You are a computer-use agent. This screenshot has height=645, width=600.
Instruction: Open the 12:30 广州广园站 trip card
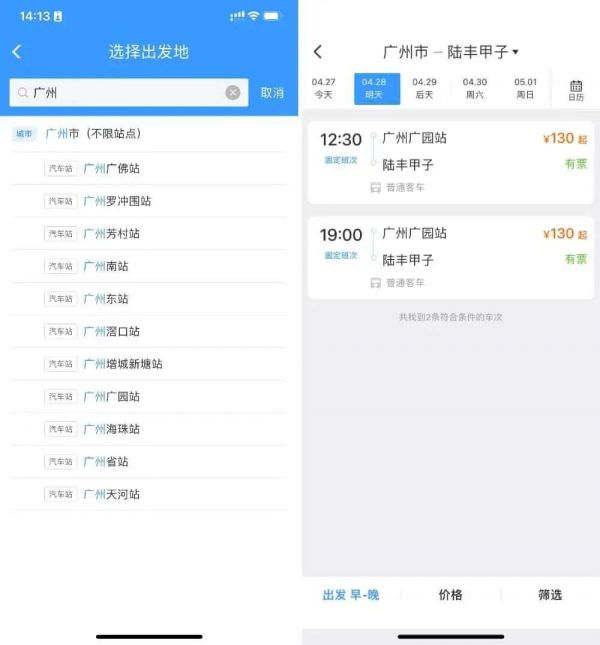(x=451, y=162)
